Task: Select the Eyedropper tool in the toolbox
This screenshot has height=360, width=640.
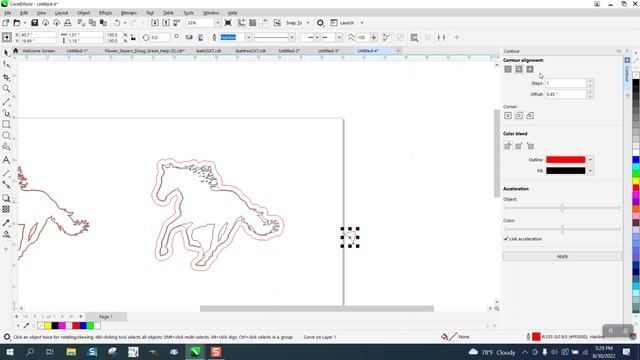Action: click(x=6, y=223)
